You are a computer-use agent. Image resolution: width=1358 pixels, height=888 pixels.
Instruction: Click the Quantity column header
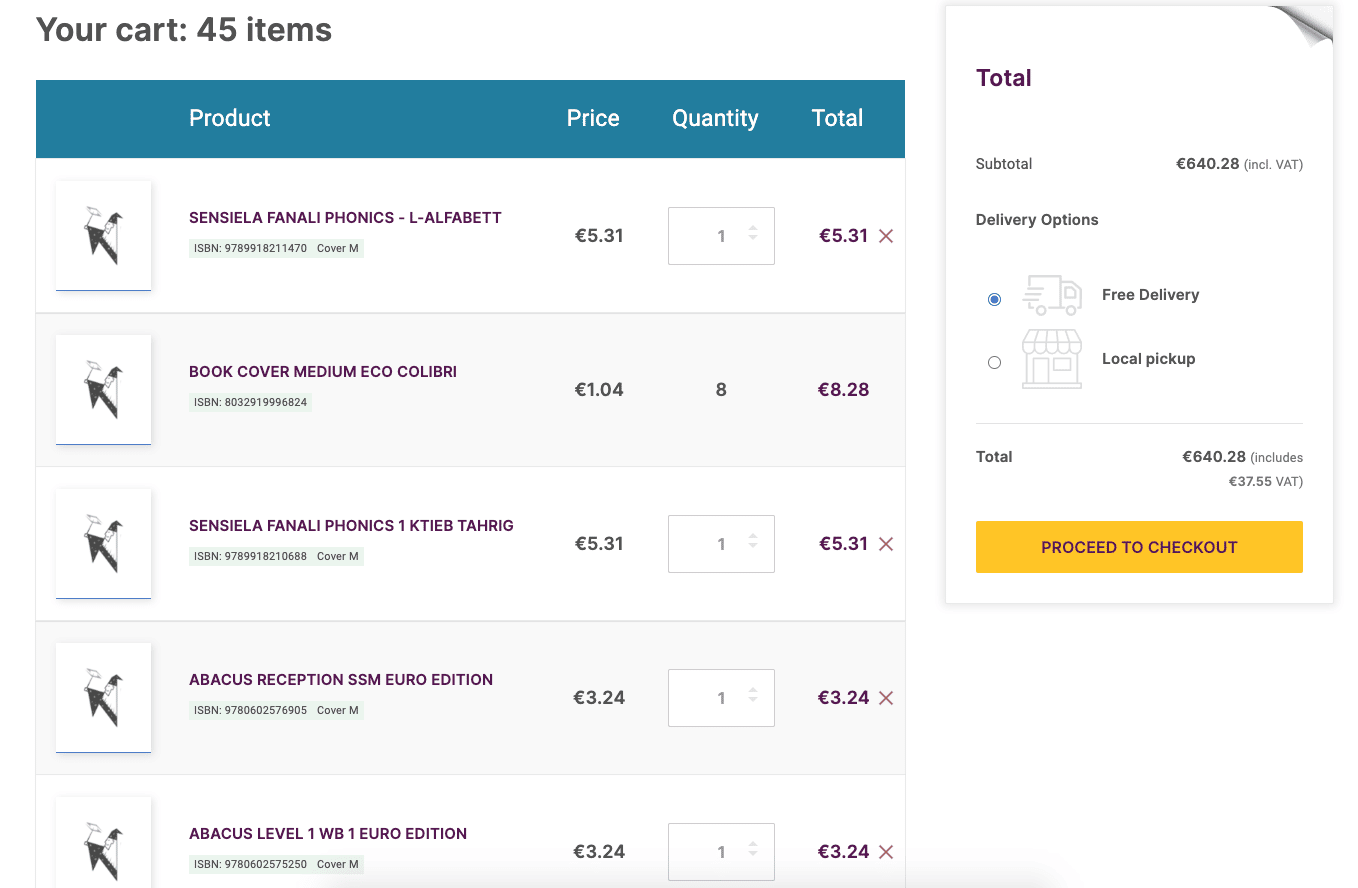coord(715,118)
